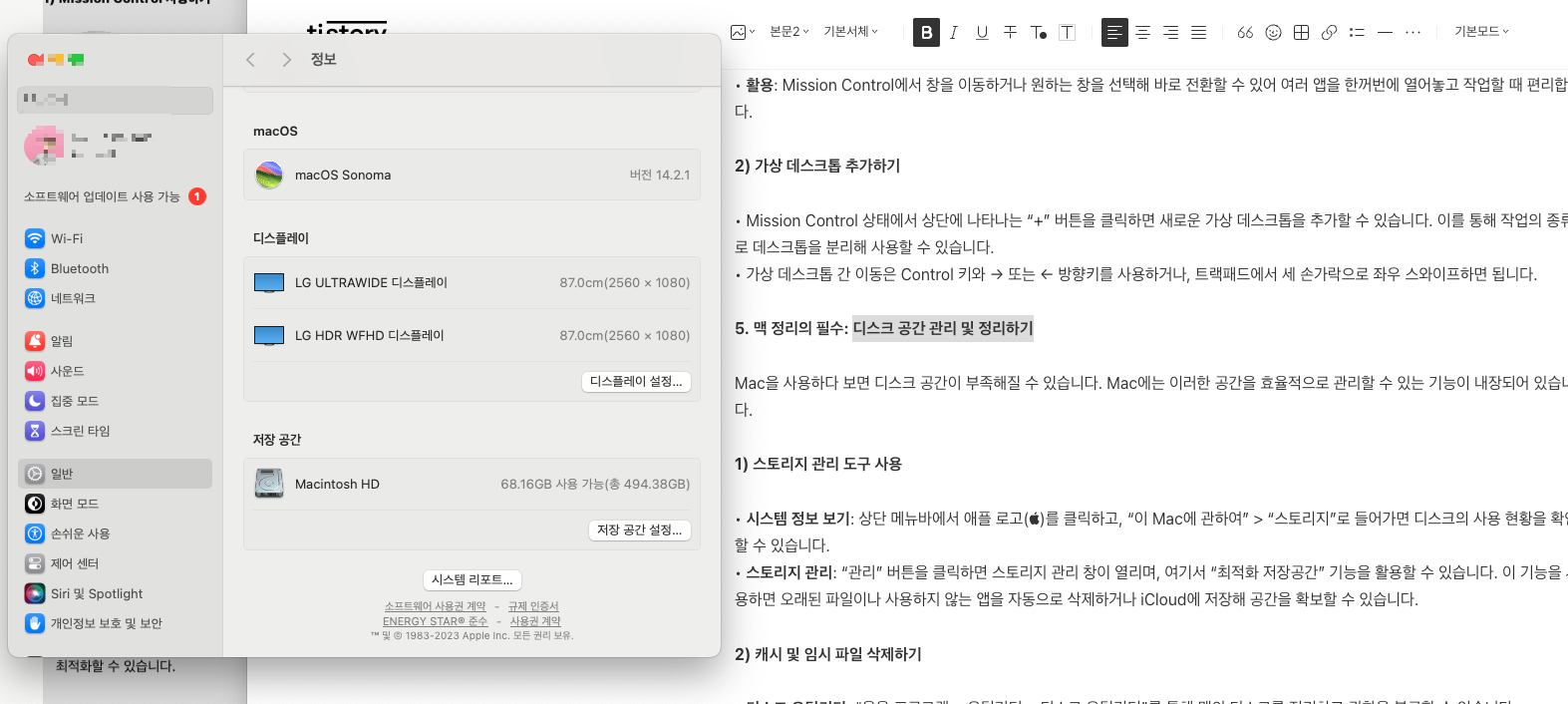This screenshot has width=1568, height=704.
Task: Click the macOS Sonoma icon
Action: click(269, 175)
